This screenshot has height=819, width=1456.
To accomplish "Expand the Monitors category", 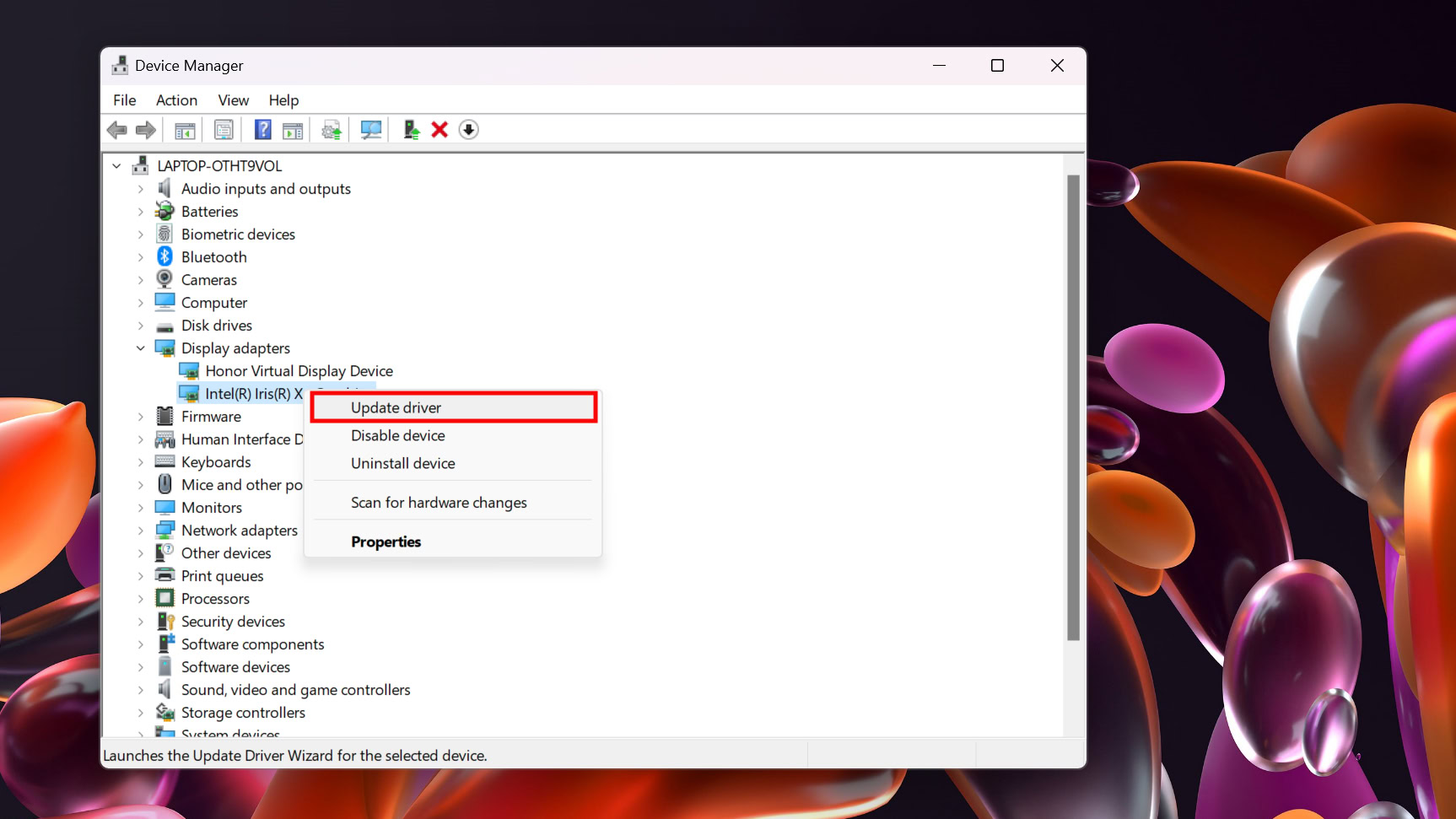I will tap(141, 508).
